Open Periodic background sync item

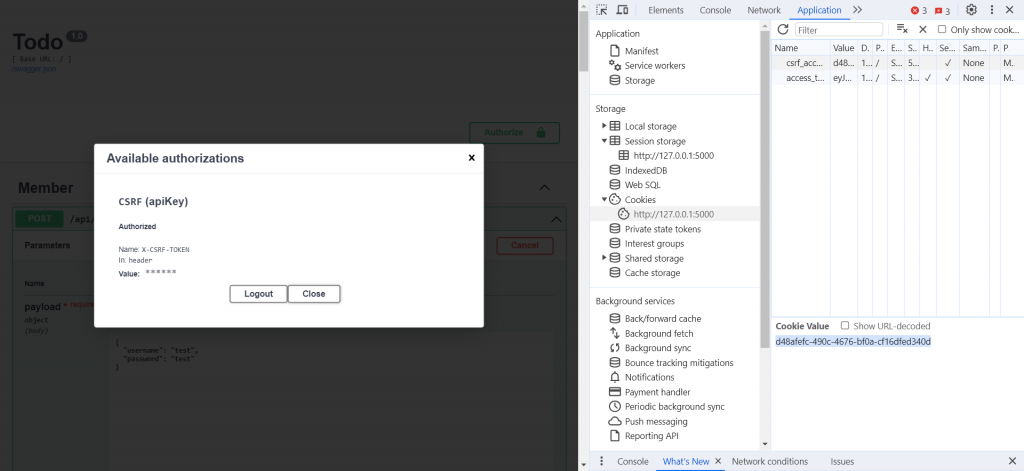pos(675,406)
